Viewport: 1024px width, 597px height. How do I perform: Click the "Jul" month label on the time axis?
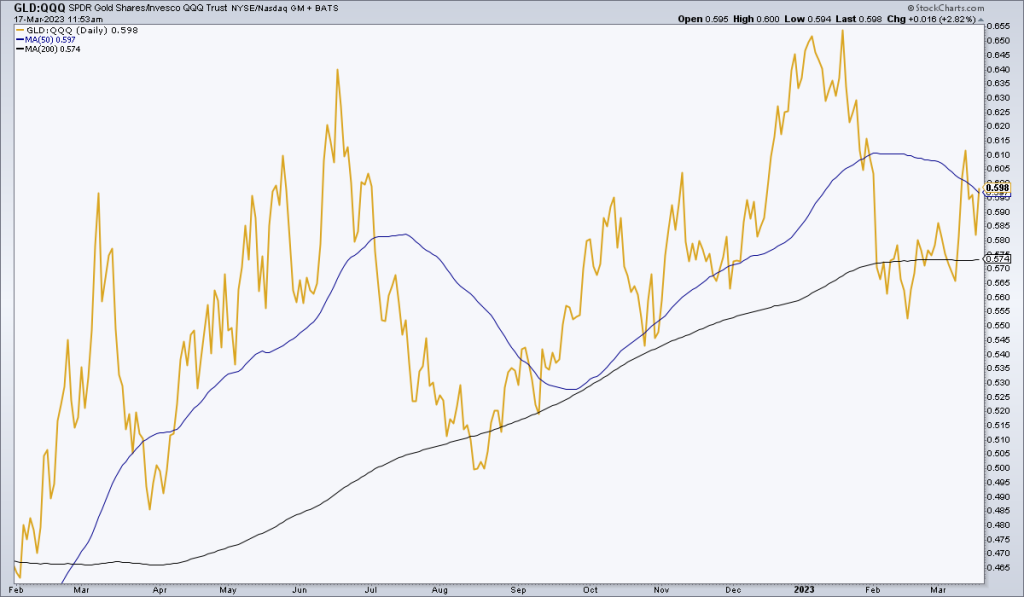[370, 590]
